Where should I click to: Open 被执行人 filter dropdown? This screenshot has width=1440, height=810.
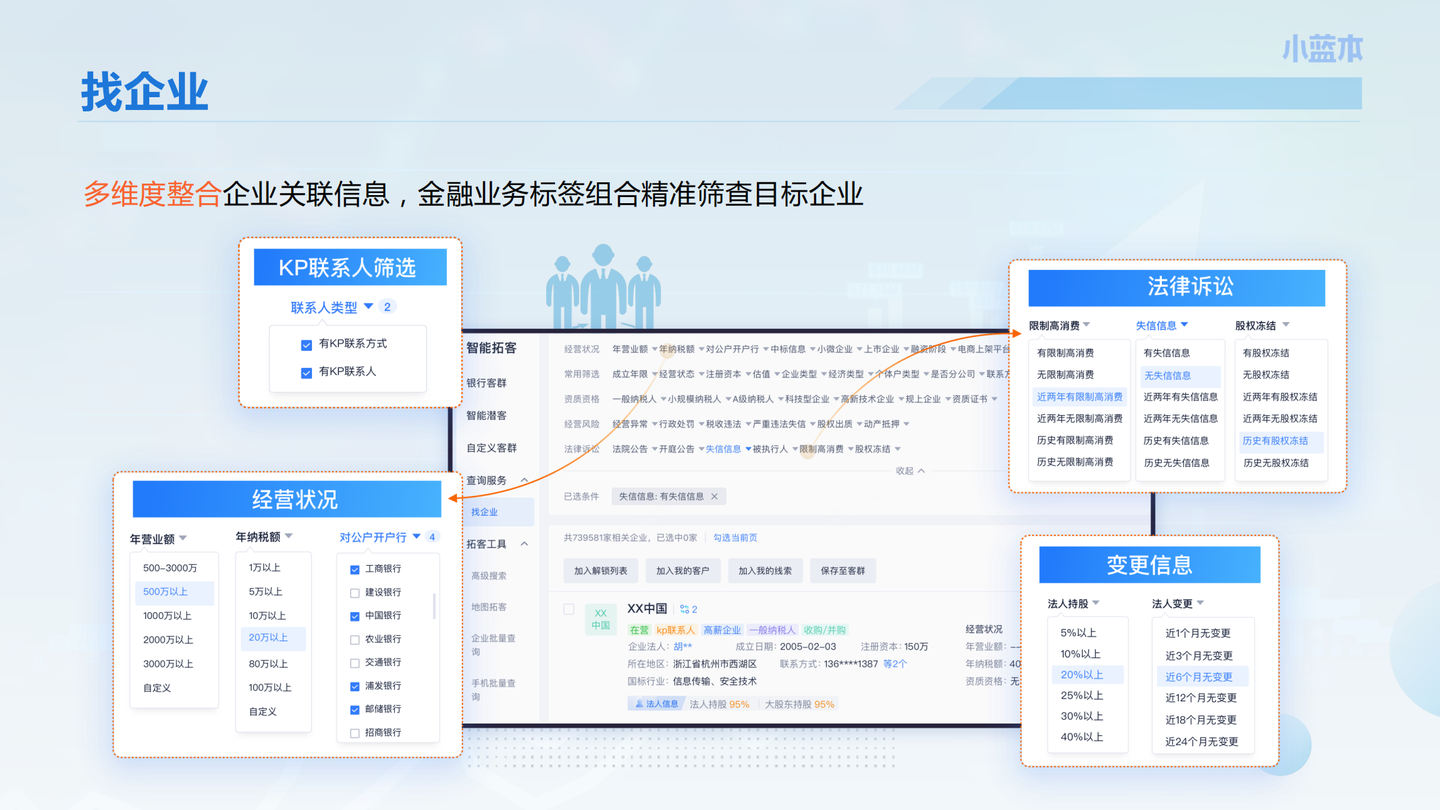[774, 449]
